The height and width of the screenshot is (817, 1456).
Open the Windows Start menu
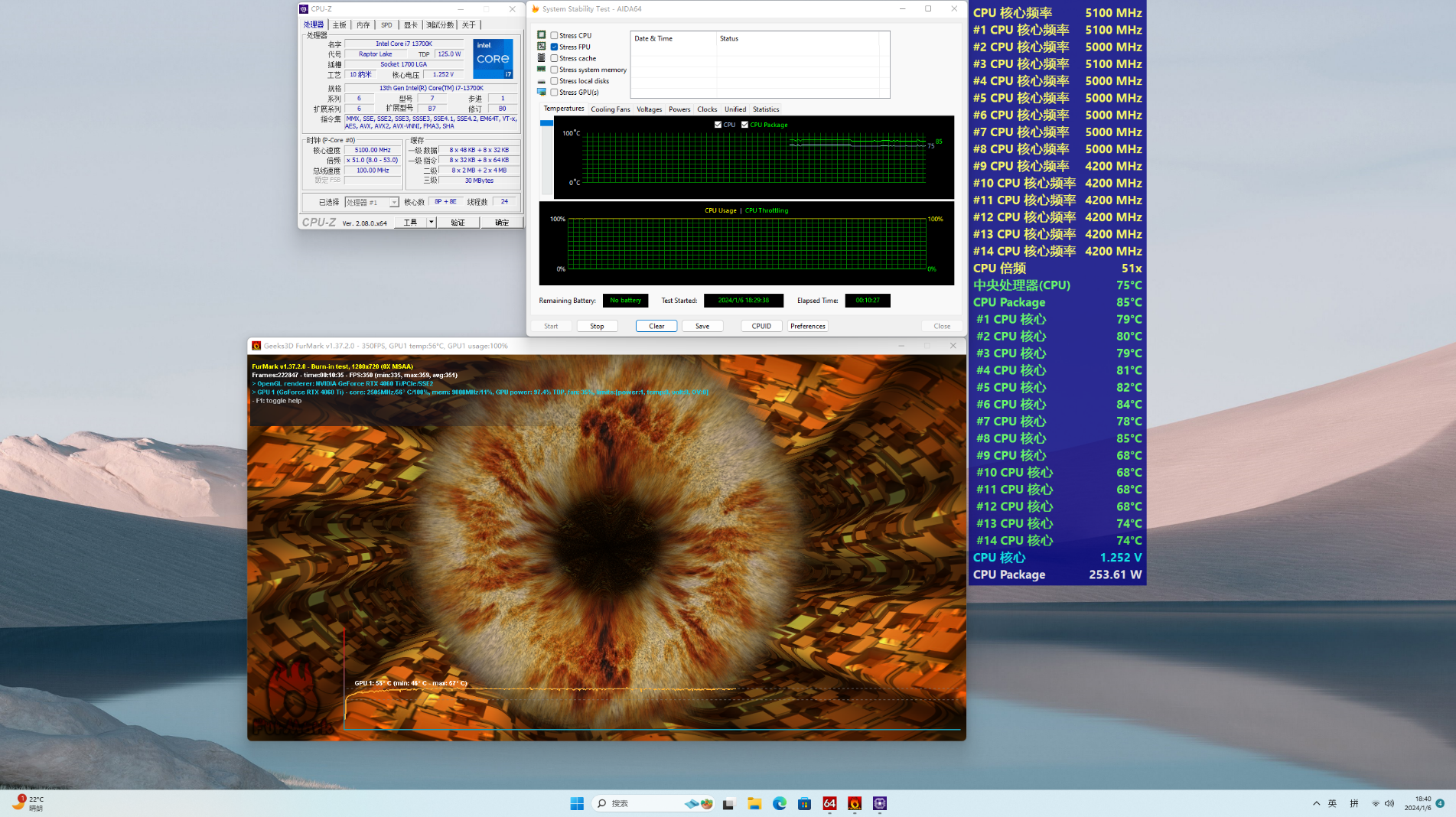point(577,803)
